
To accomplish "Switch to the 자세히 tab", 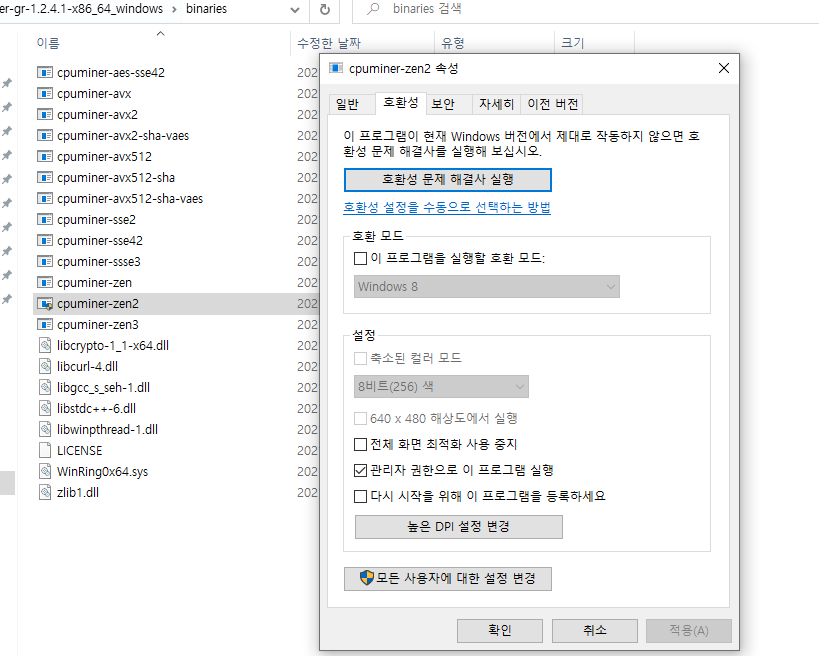I will (x=497, y=104).
